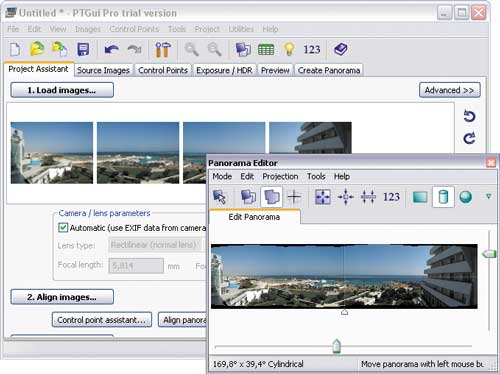Click the Align panorama button

point(182,320)
